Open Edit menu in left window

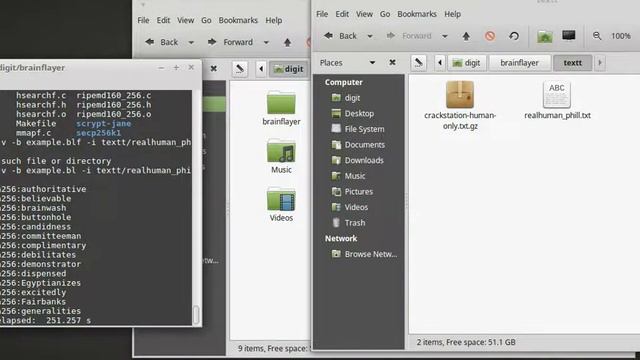163,20
